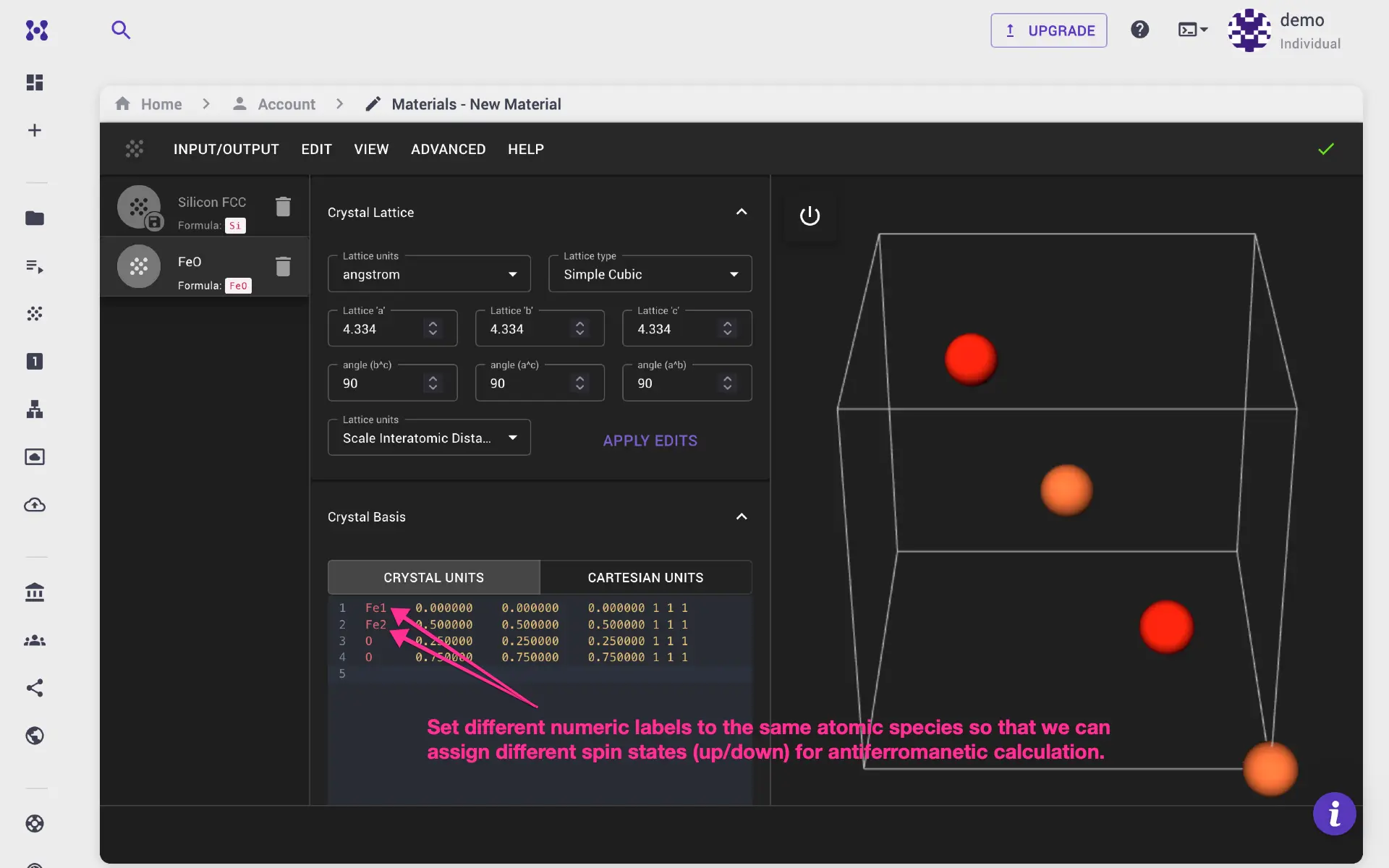
Task: Click the APPLY EDITS button
Action: (650, 441)
